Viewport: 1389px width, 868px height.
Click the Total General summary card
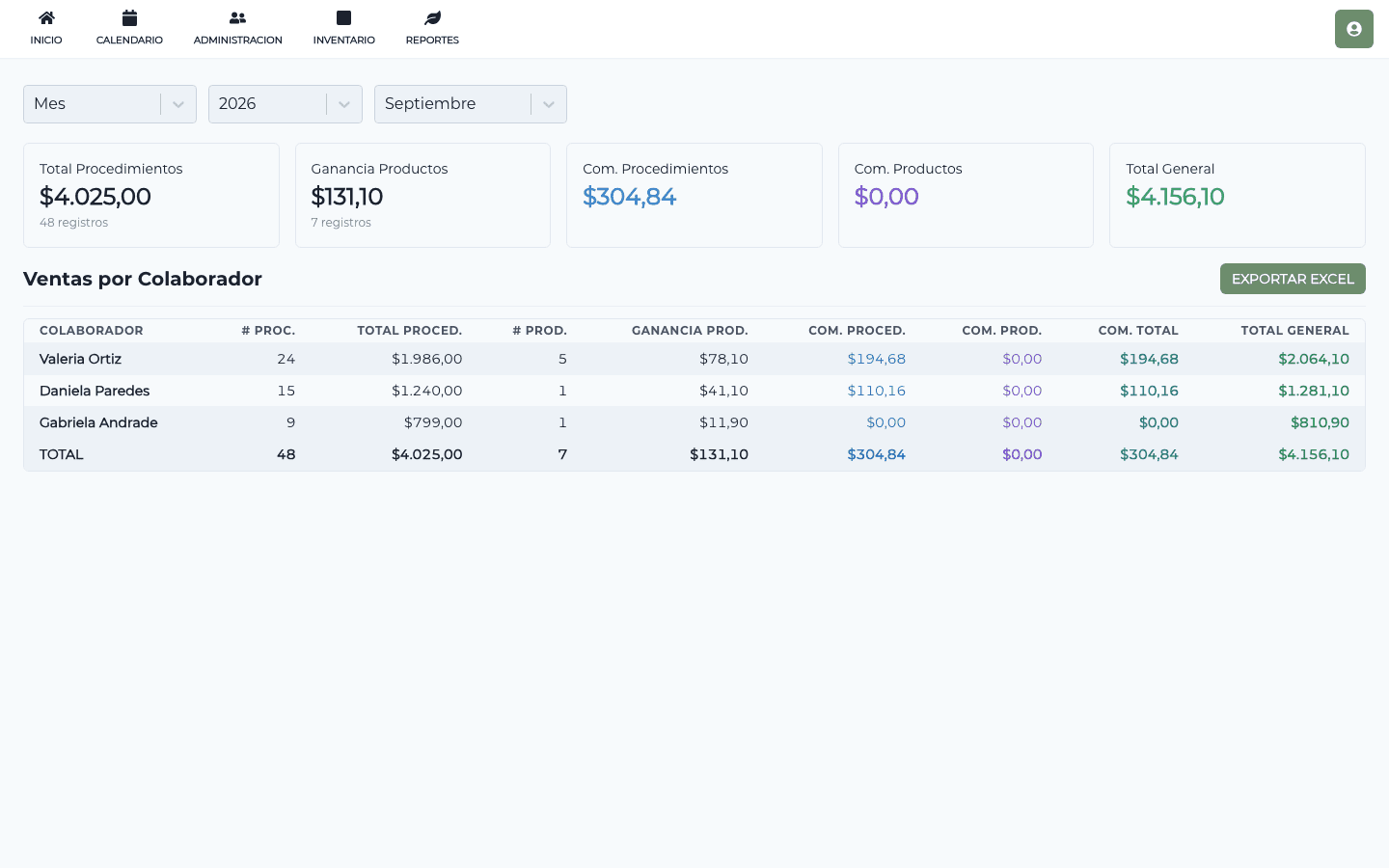[1238, 196]
